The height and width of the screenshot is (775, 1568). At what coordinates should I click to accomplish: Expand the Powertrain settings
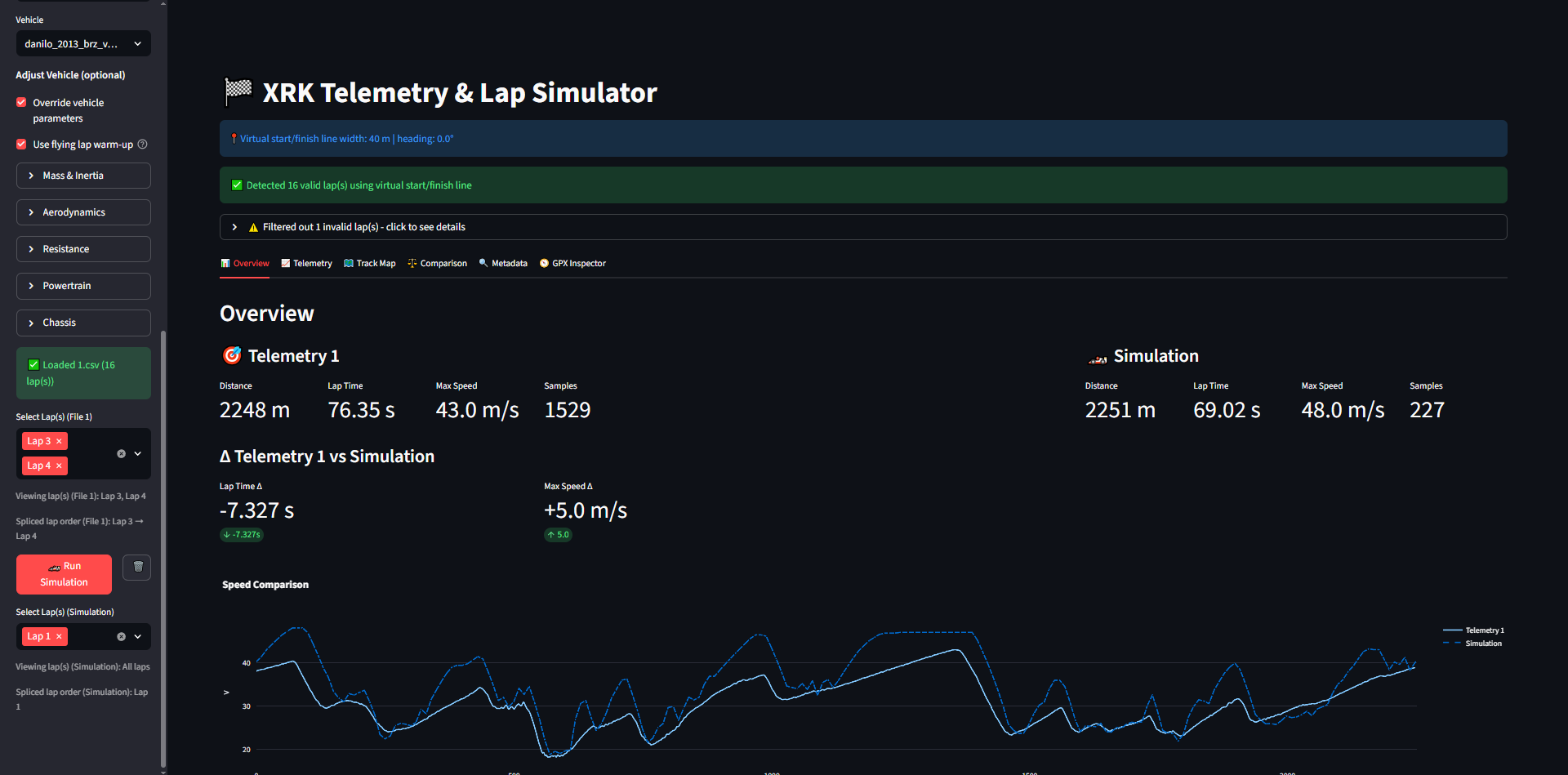pyautogui.click(x=82, y=285)
